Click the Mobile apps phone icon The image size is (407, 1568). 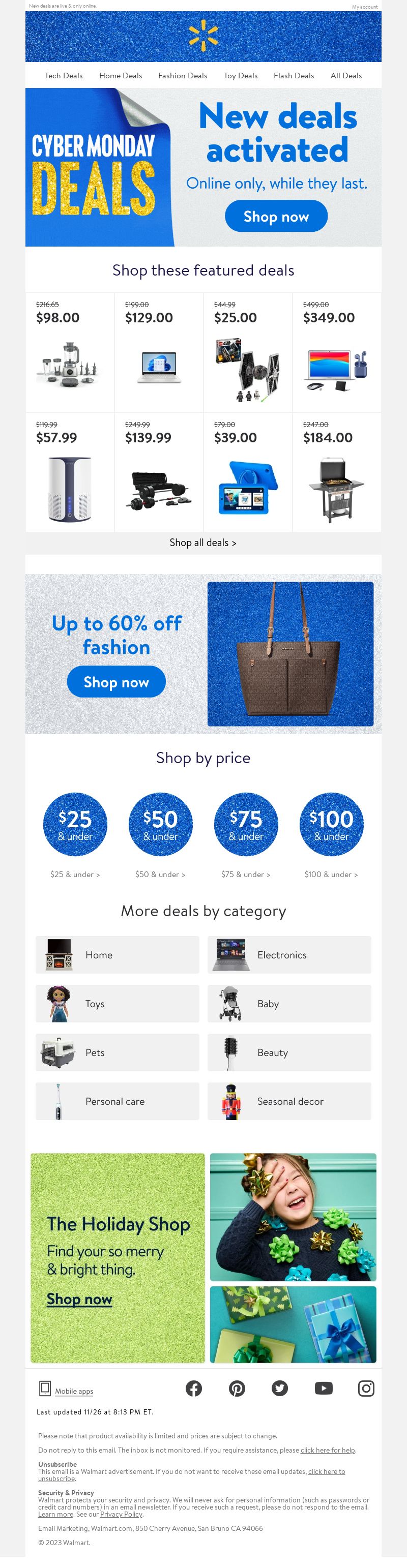pos(44,1389)
